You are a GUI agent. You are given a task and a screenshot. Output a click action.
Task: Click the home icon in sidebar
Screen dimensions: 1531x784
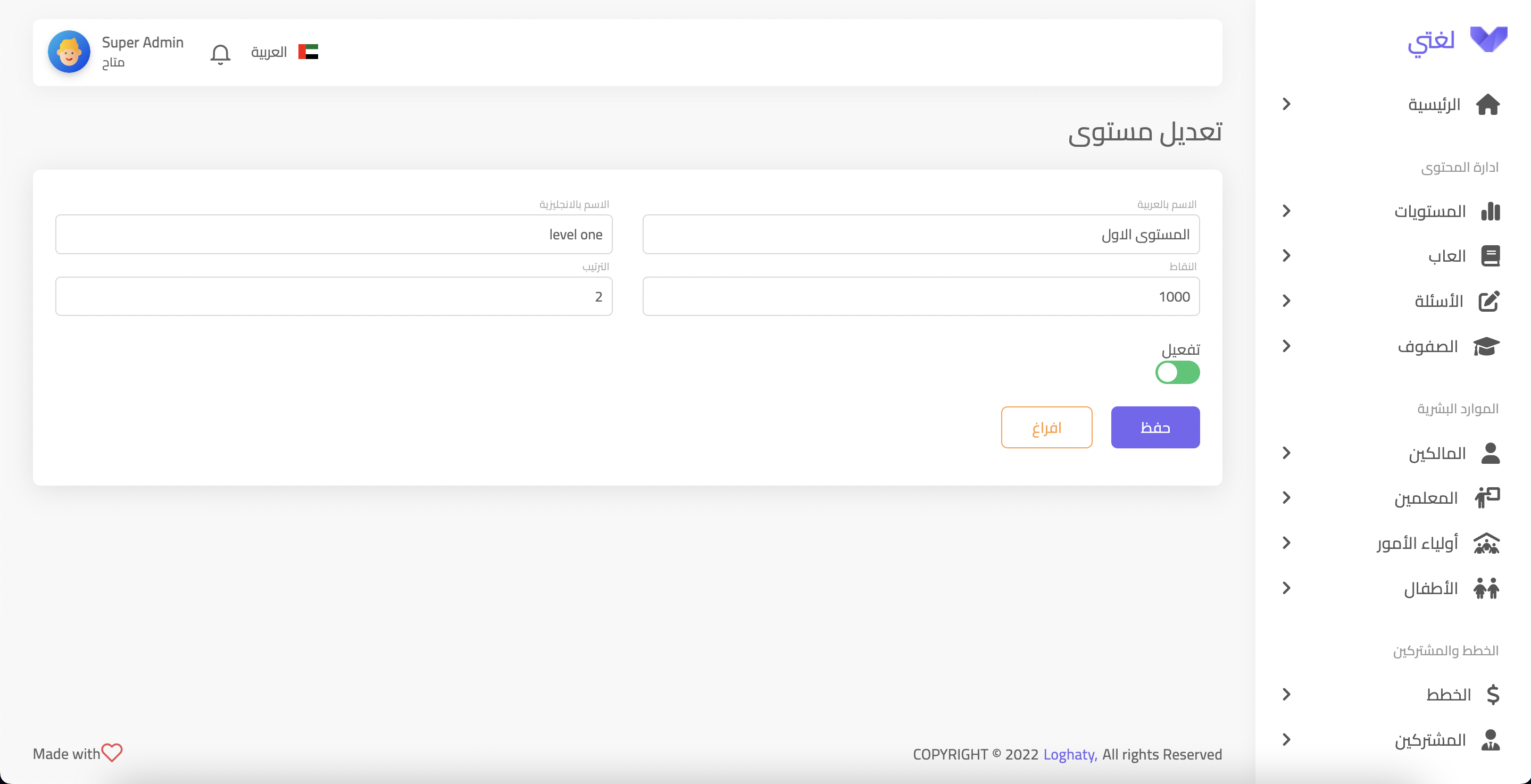[x=1487, y=105]
